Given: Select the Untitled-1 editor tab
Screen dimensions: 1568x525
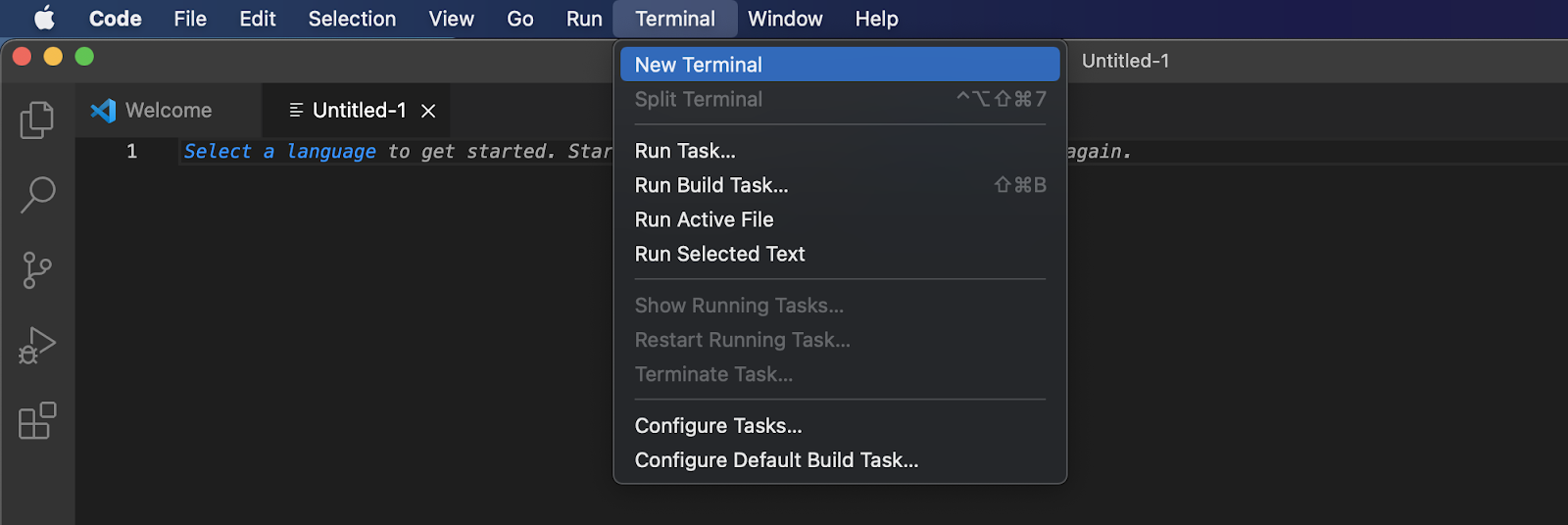Looking at the screenshot, I should pos(358,111).
